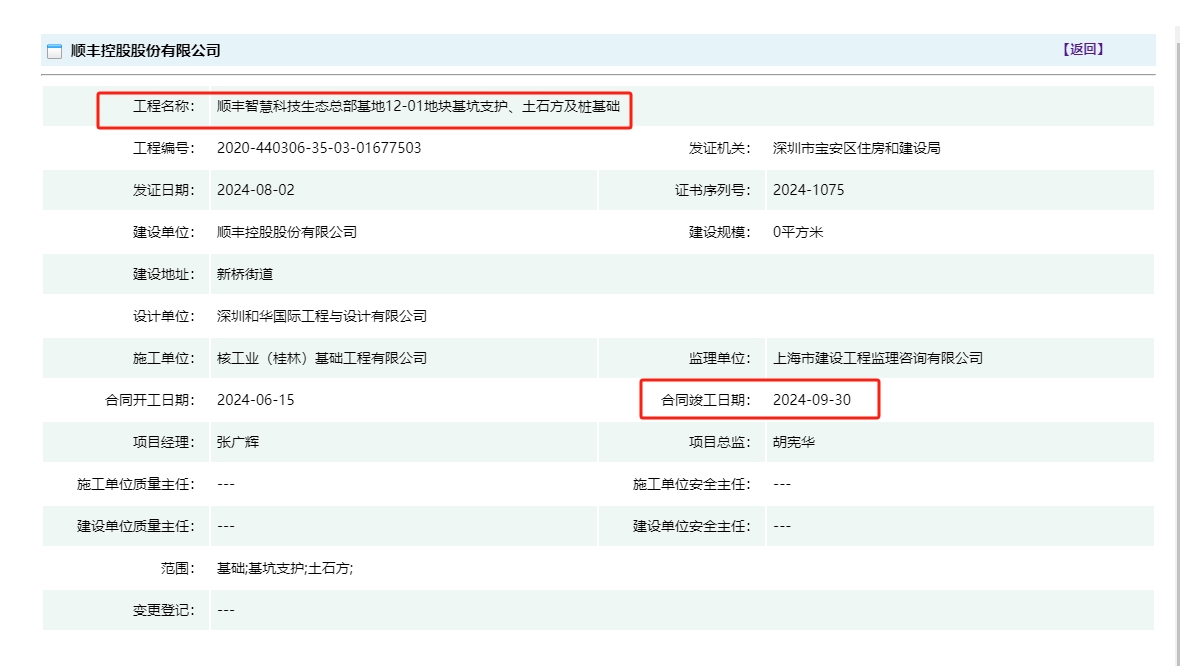Click the scope value 基础;基坑支护;土石方;
The image size is (1180, 666).
[x=285, y=568]
